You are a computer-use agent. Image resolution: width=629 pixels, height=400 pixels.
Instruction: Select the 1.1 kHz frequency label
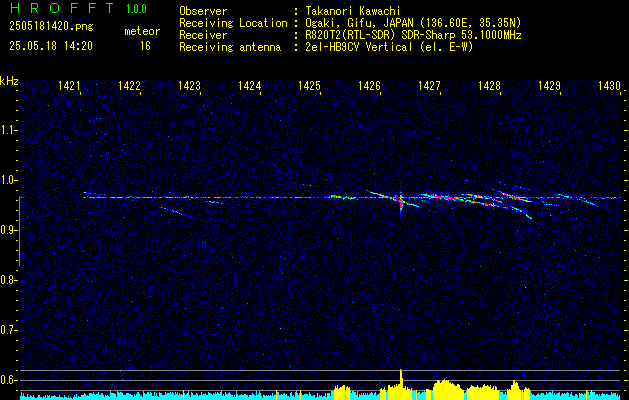(x=8, y=130)
